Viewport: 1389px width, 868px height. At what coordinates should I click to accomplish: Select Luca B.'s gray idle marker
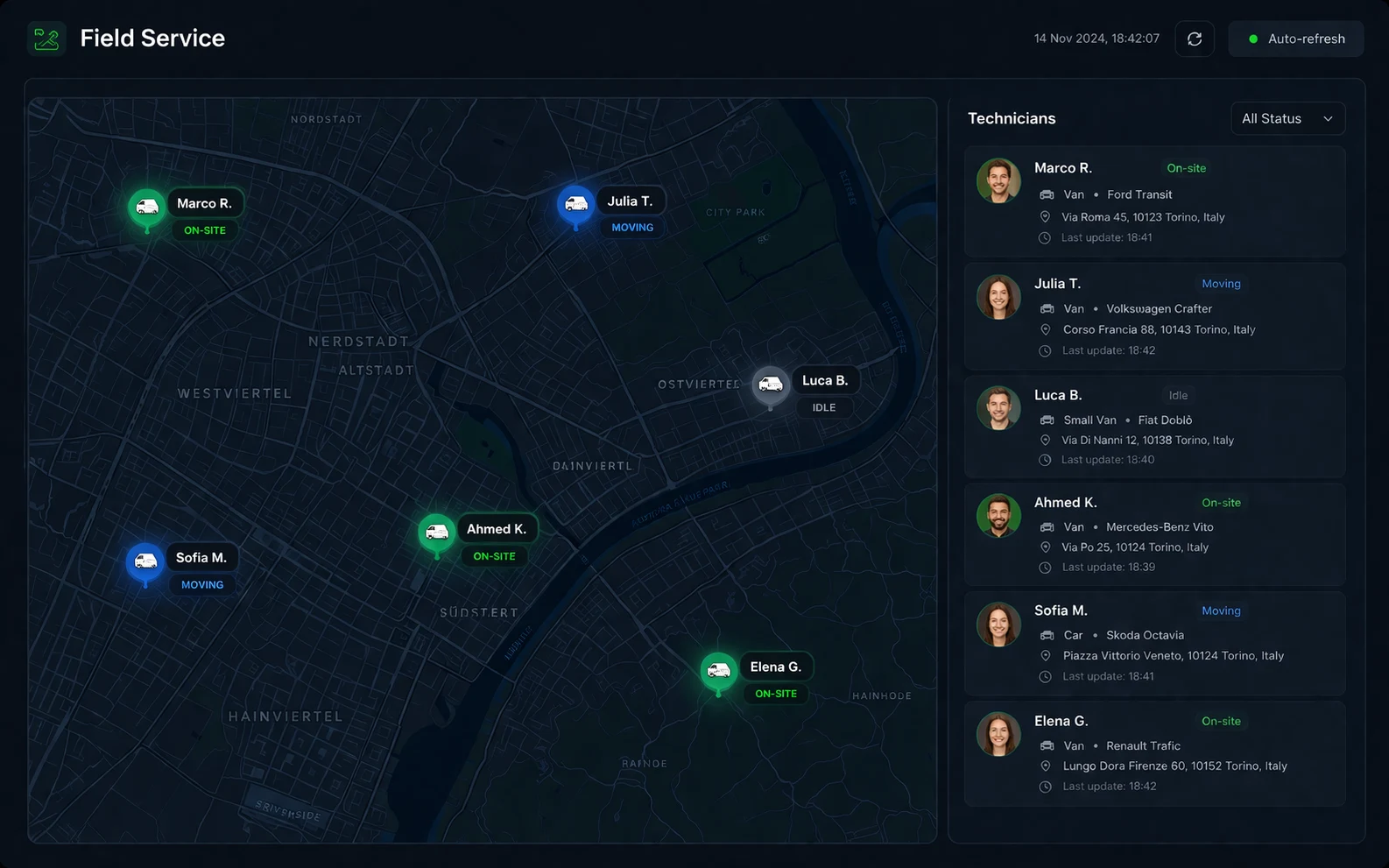(x=770, y=384)
